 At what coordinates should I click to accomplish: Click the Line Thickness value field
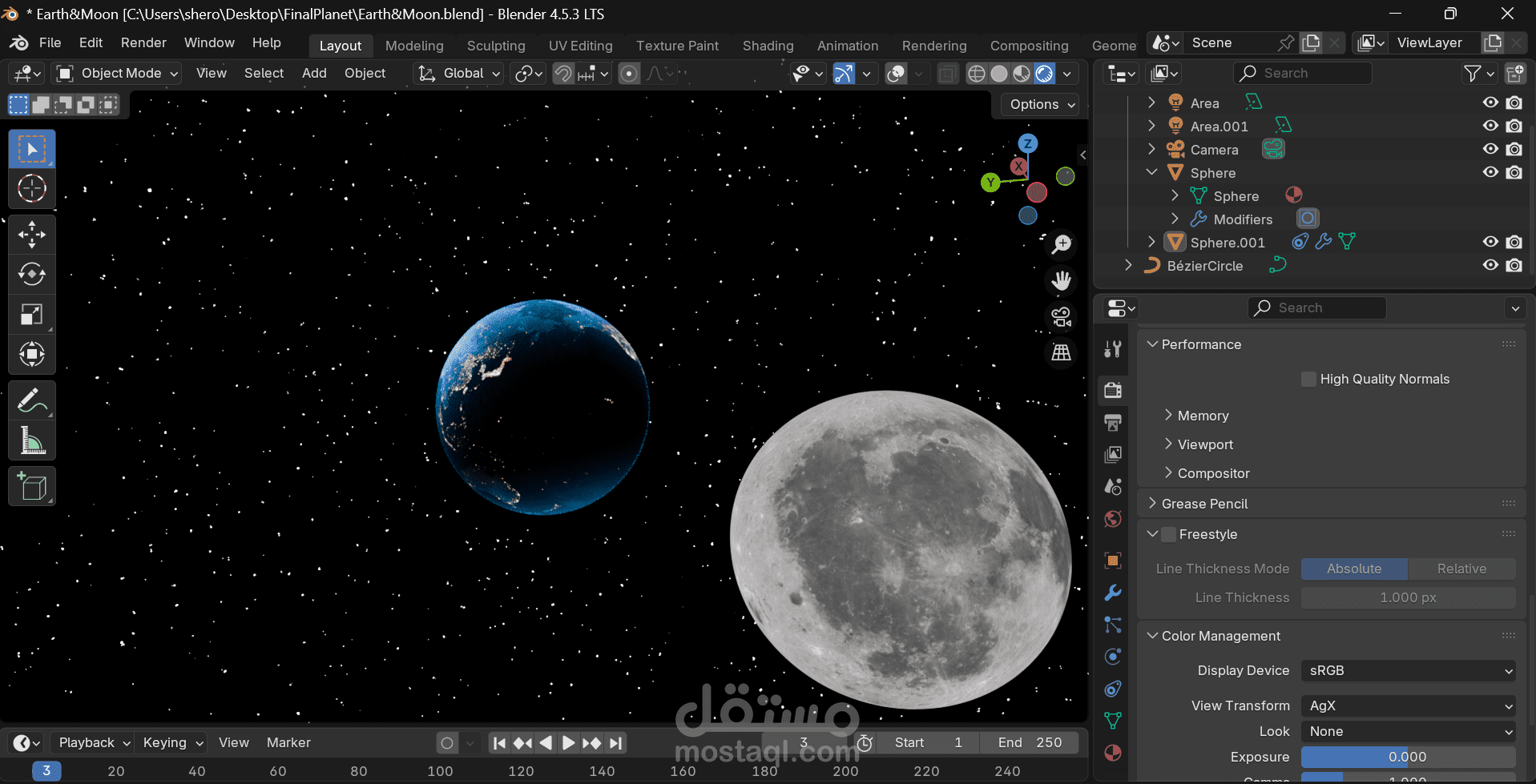pyautogui.click(x=1409, y=597)
